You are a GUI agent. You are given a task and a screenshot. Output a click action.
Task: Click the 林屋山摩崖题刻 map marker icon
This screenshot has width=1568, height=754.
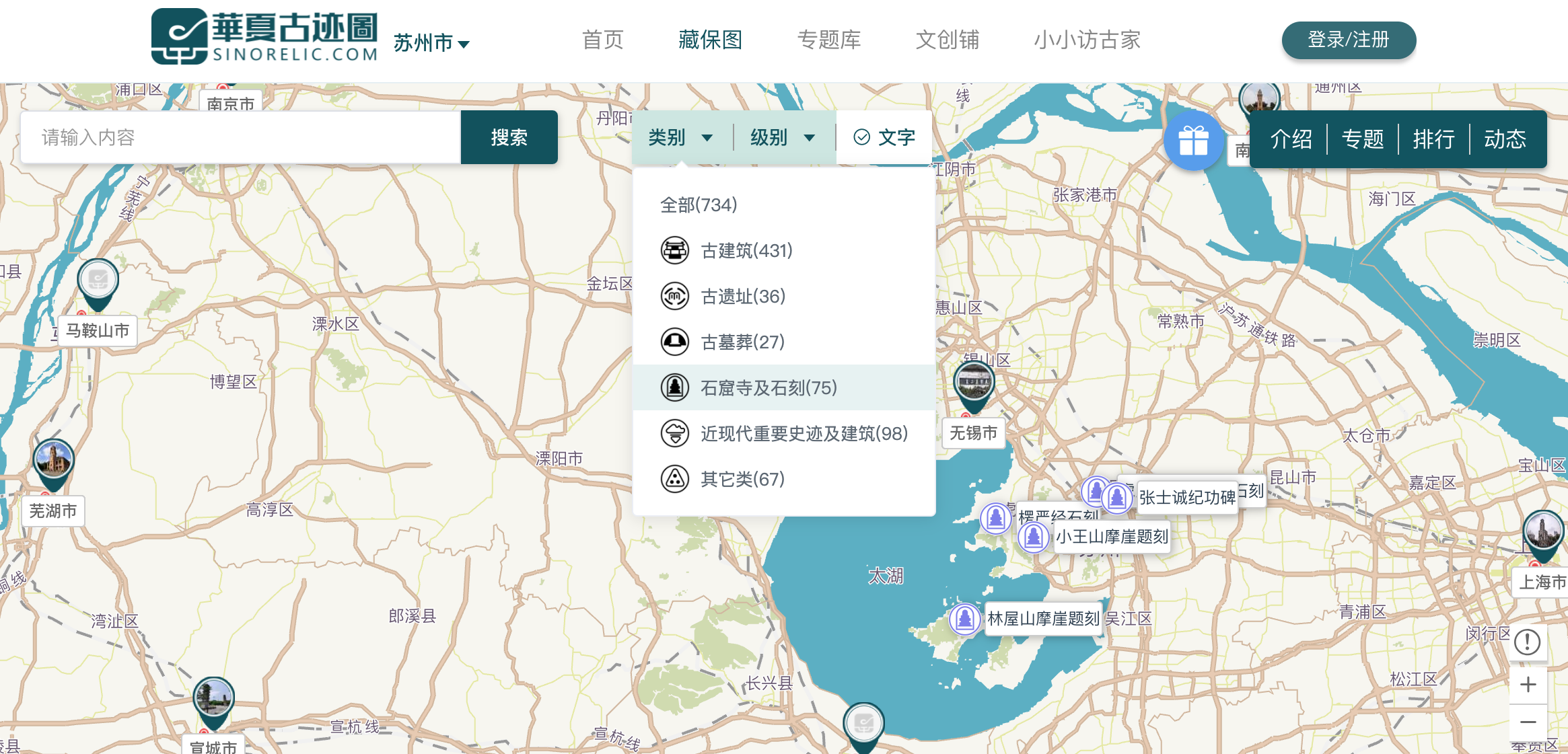tap(964, 618)
